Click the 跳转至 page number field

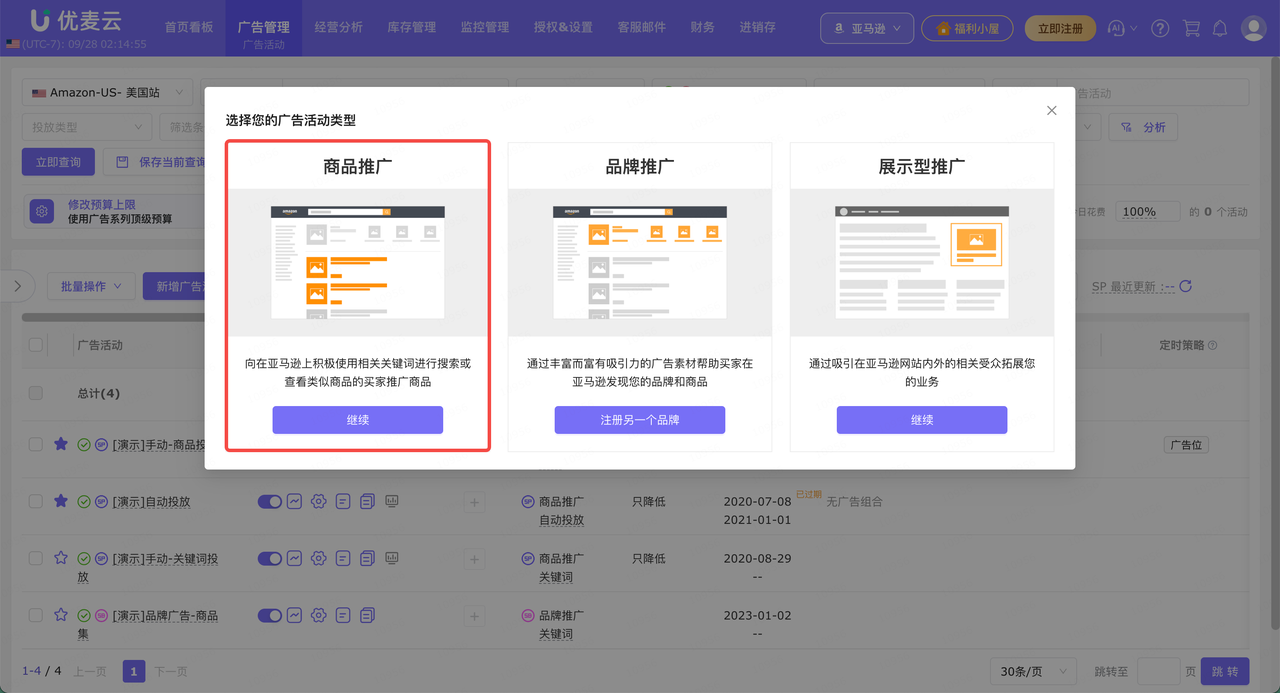pyautogui.click(x=1159, y=671)
